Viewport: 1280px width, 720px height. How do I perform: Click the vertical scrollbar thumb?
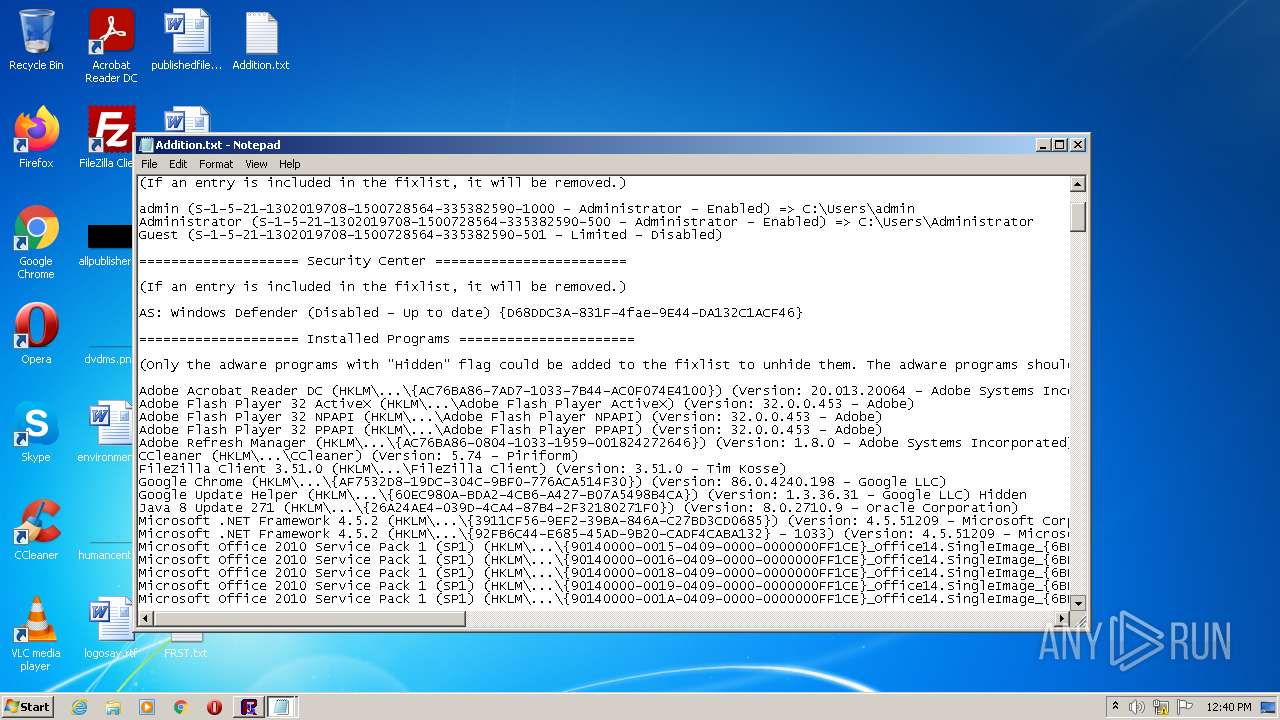[1078, 217]
